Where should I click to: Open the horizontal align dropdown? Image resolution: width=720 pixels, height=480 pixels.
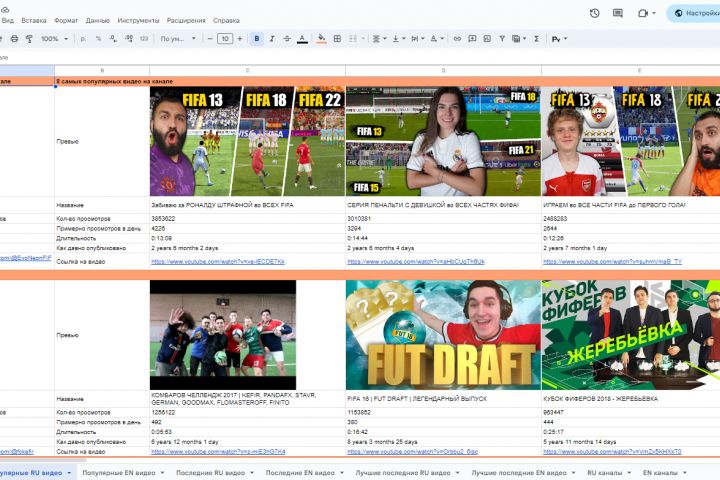(379, 39)
